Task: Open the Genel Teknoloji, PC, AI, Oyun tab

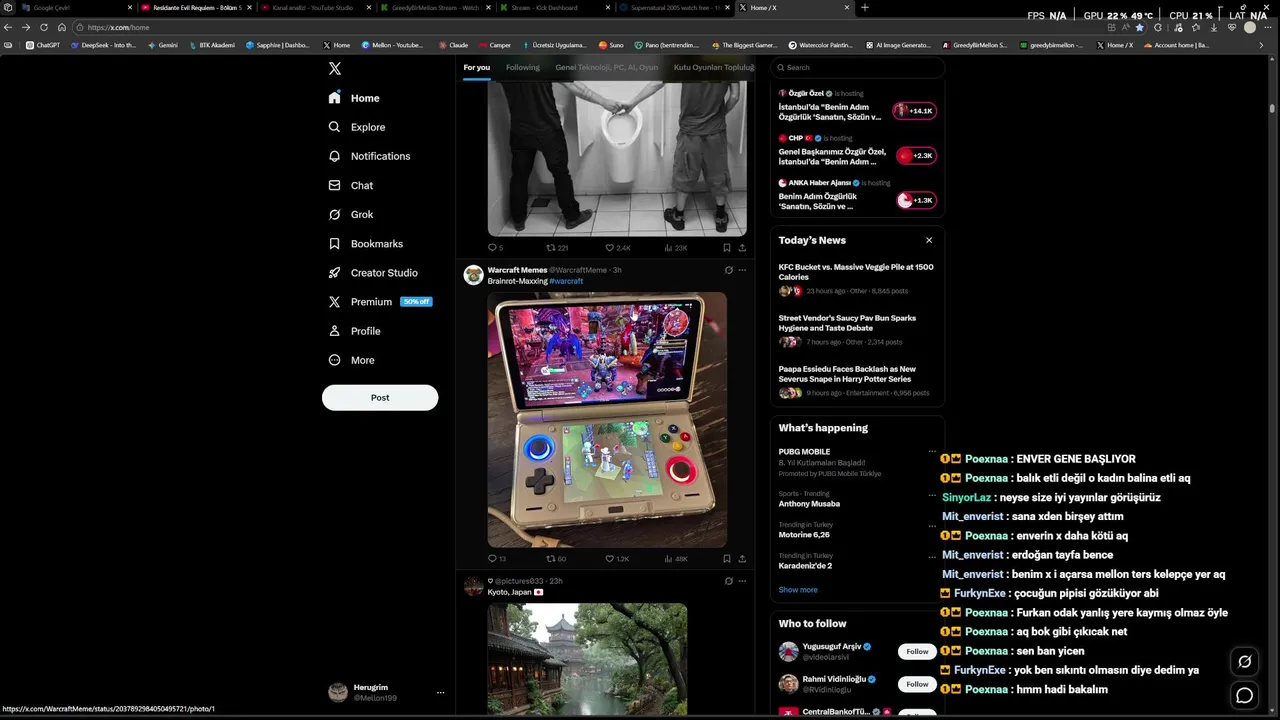Action: coord(607,67)
